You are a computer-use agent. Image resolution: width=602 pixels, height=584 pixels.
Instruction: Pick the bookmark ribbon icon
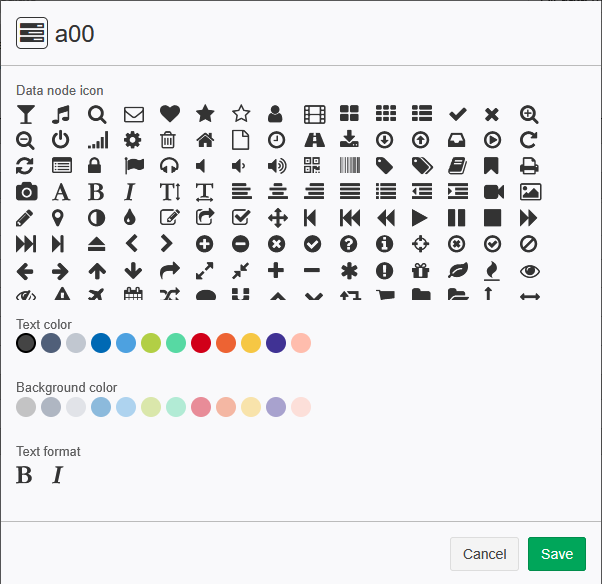[x=491, y=166]
